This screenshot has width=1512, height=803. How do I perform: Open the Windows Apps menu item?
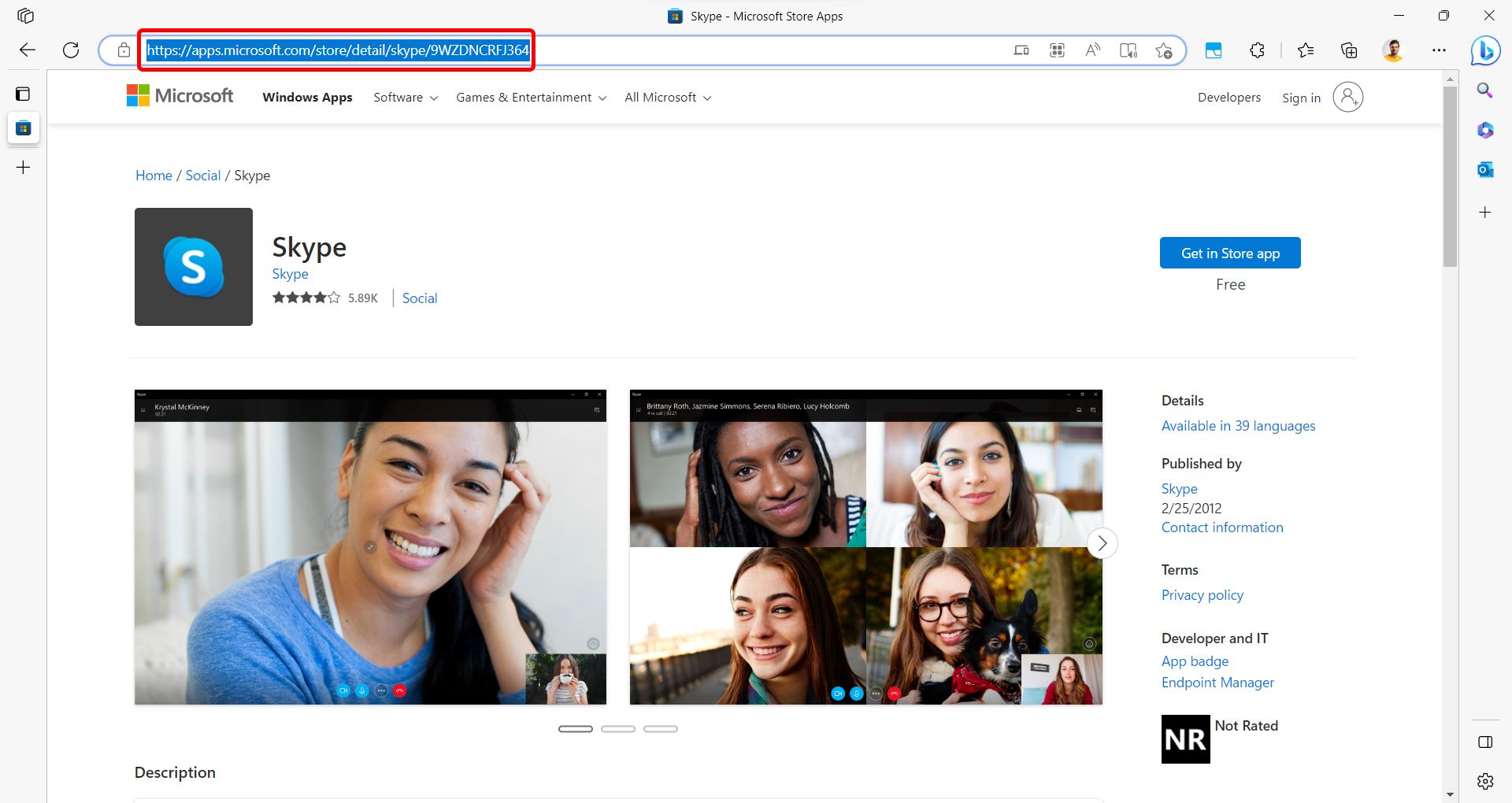click(x=307, y=98)
